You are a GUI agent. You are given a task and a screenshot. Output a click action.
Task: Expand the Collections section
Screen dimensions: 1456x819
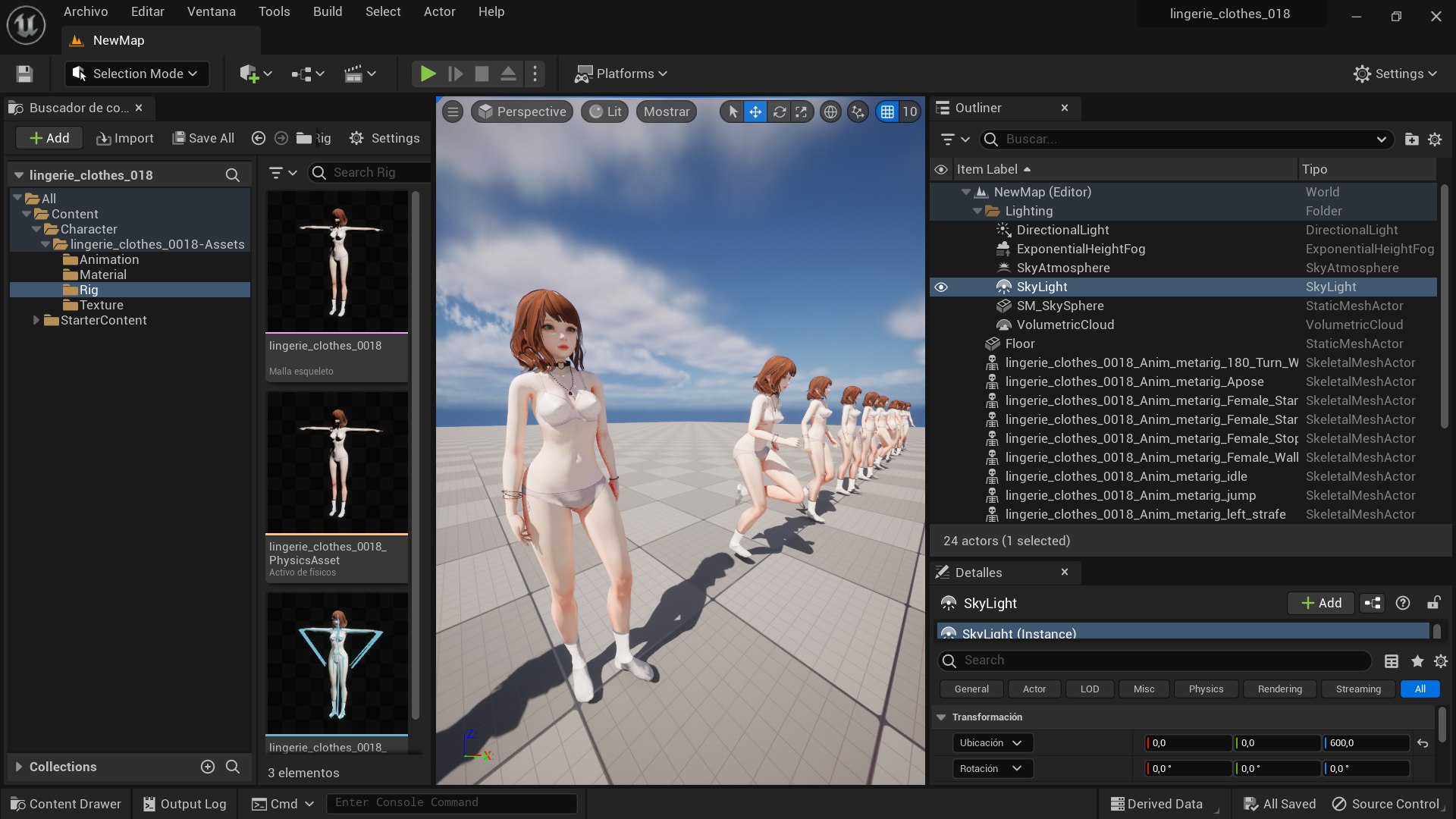coord(19,767)
